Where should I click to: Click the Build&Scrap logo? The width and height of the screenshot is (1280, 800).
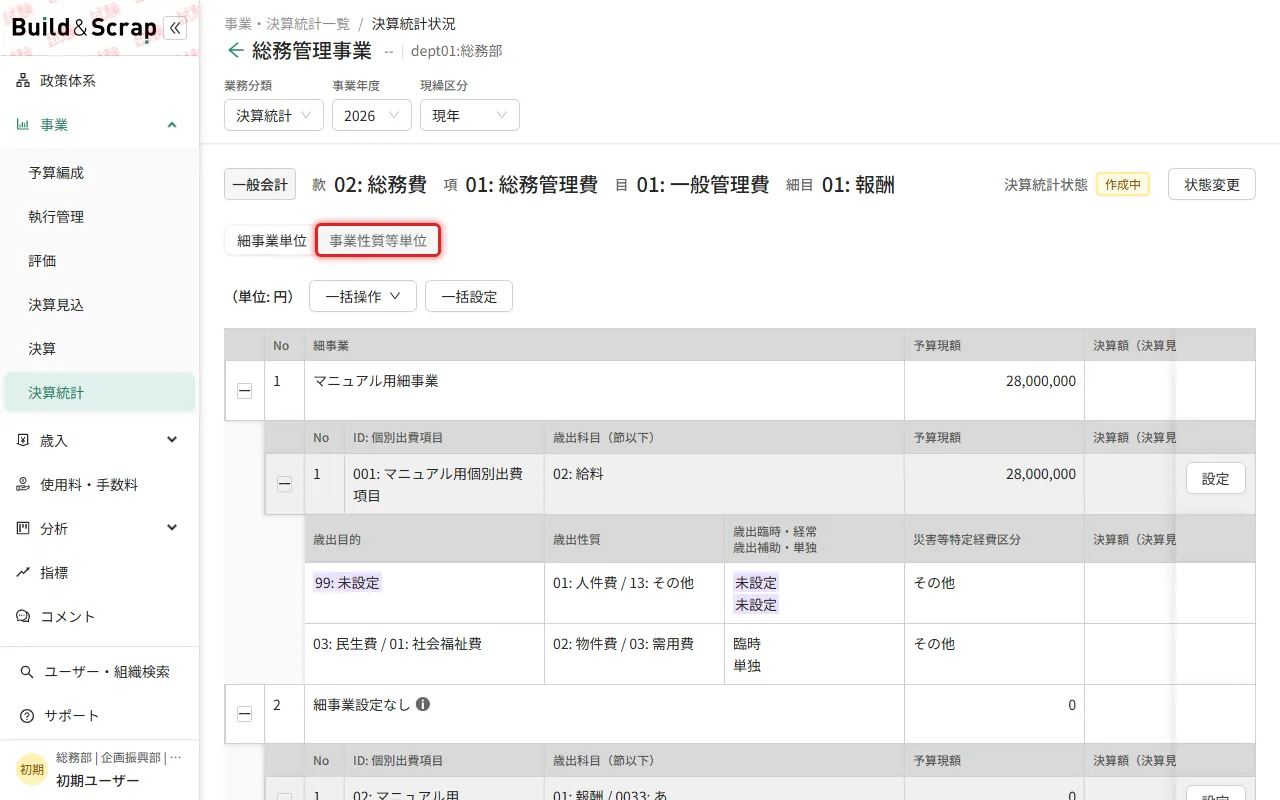point(84,28)
